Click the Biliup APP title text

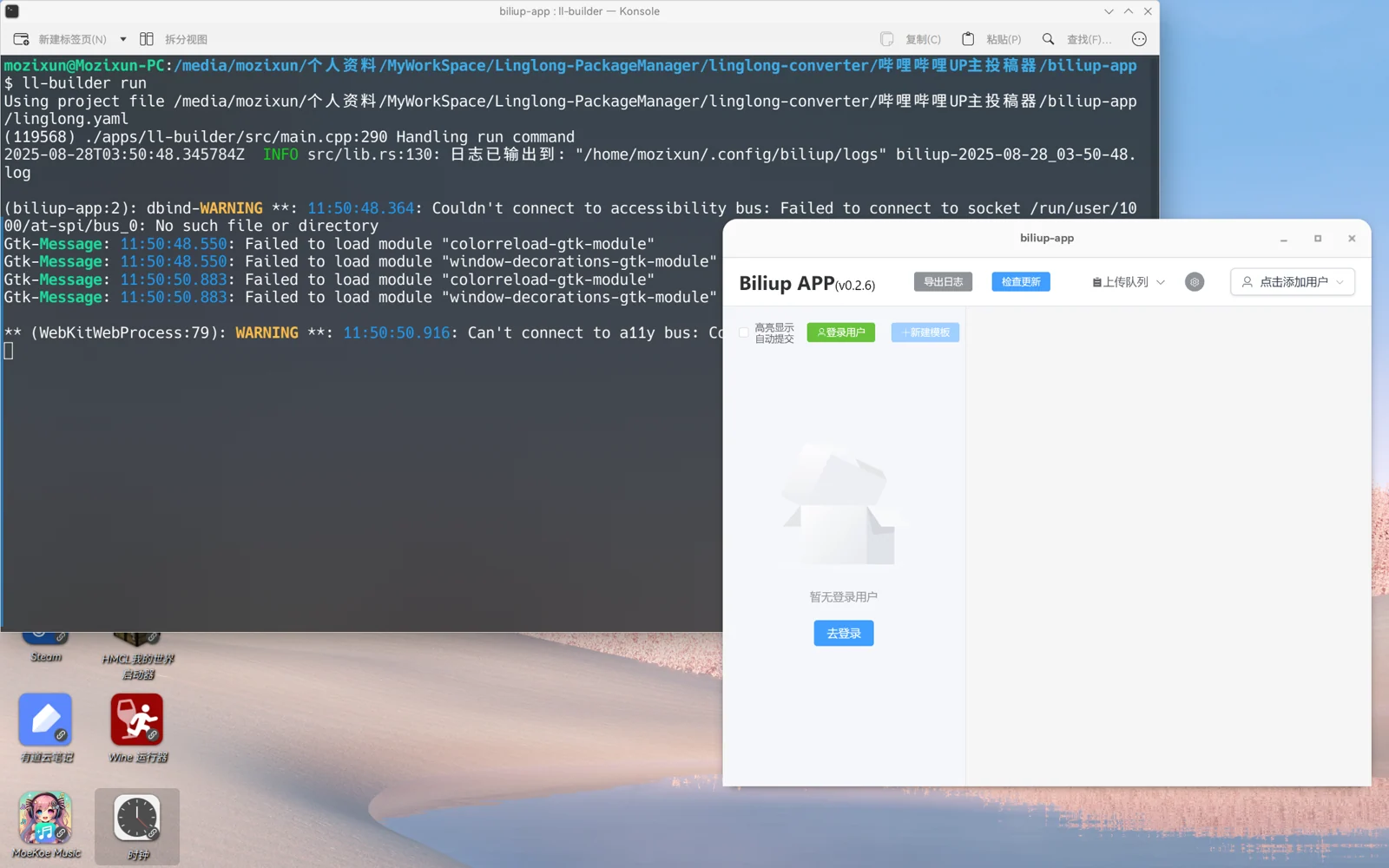(x=806, y=283)
